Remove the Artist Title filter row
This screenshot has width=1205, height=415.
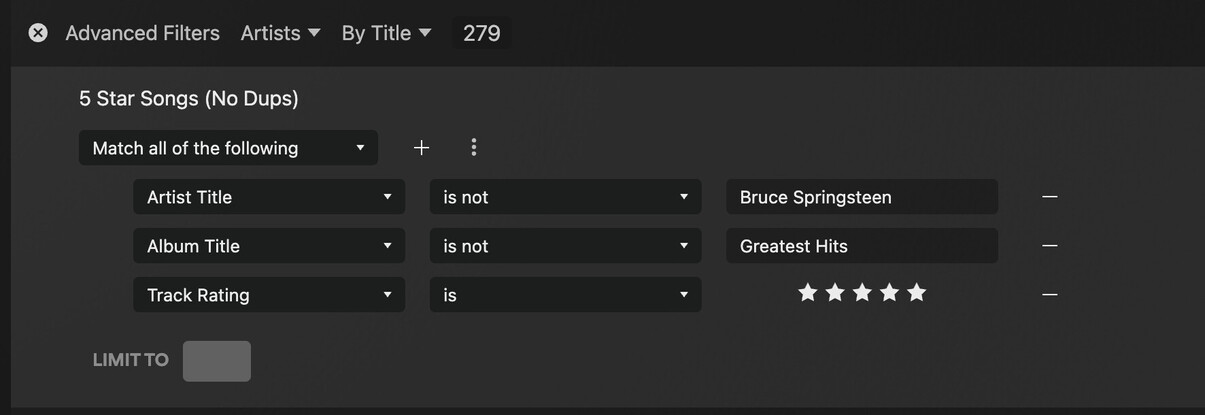tap(1049, 197)
